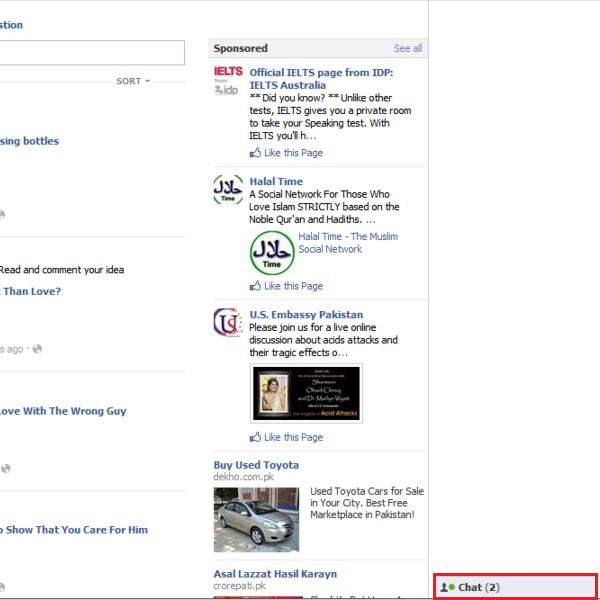
Task: Click the Acid Attacks event banner image
Action: 306,393
